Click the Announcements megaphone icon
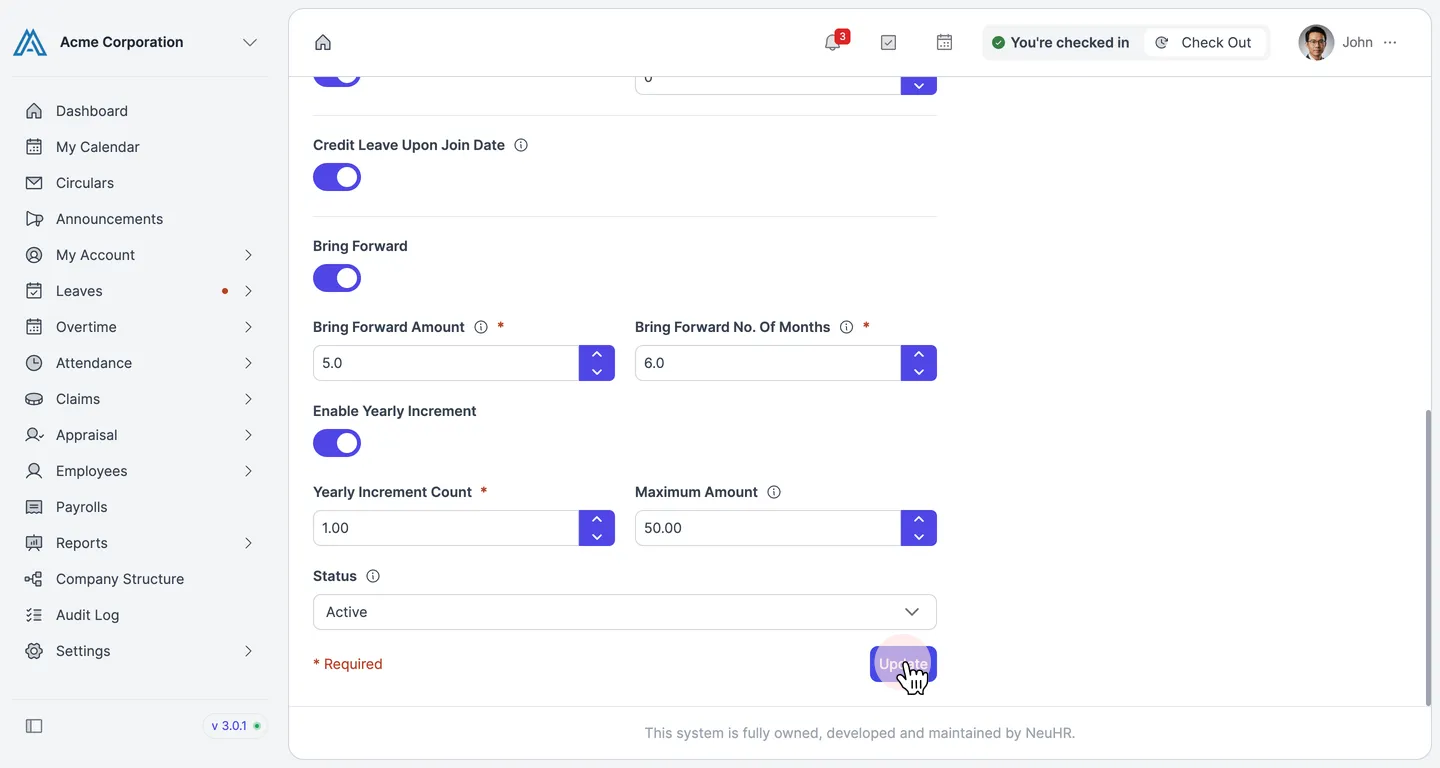Image resolution: width=1440 pixels, height=768 pixels. coord(34,219)
